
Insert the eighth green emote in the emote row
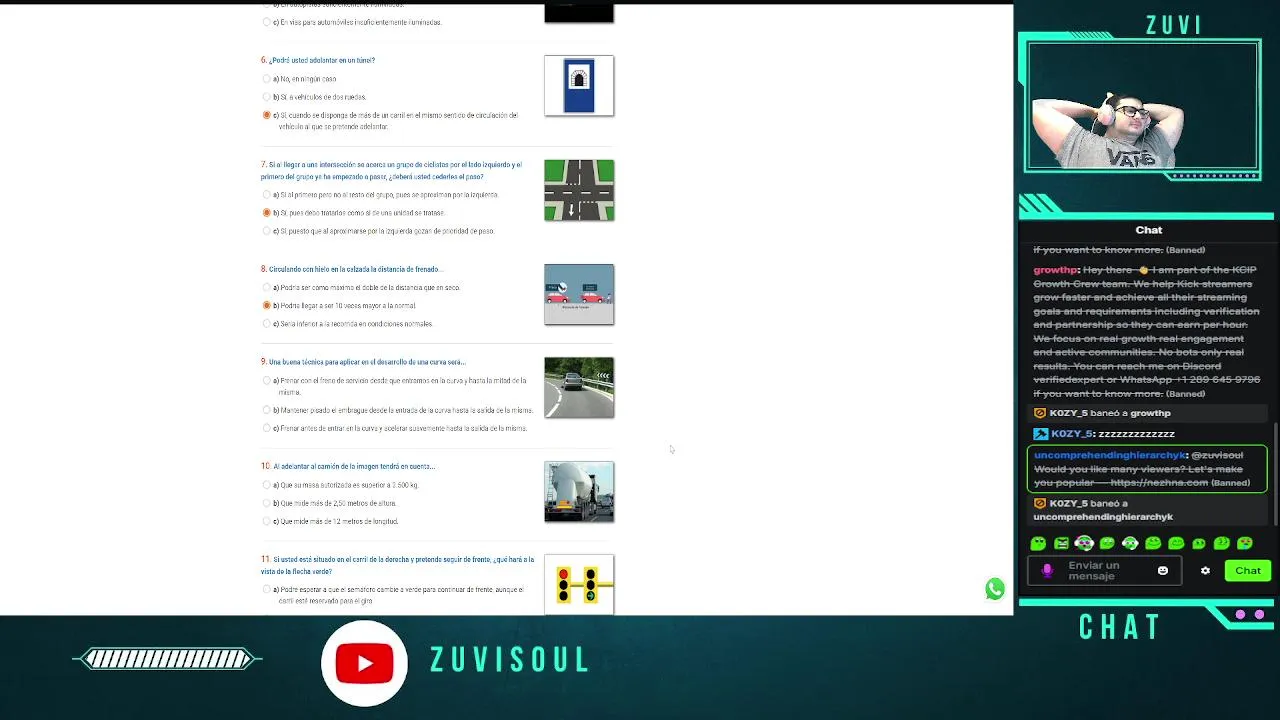pos(1199,544)
